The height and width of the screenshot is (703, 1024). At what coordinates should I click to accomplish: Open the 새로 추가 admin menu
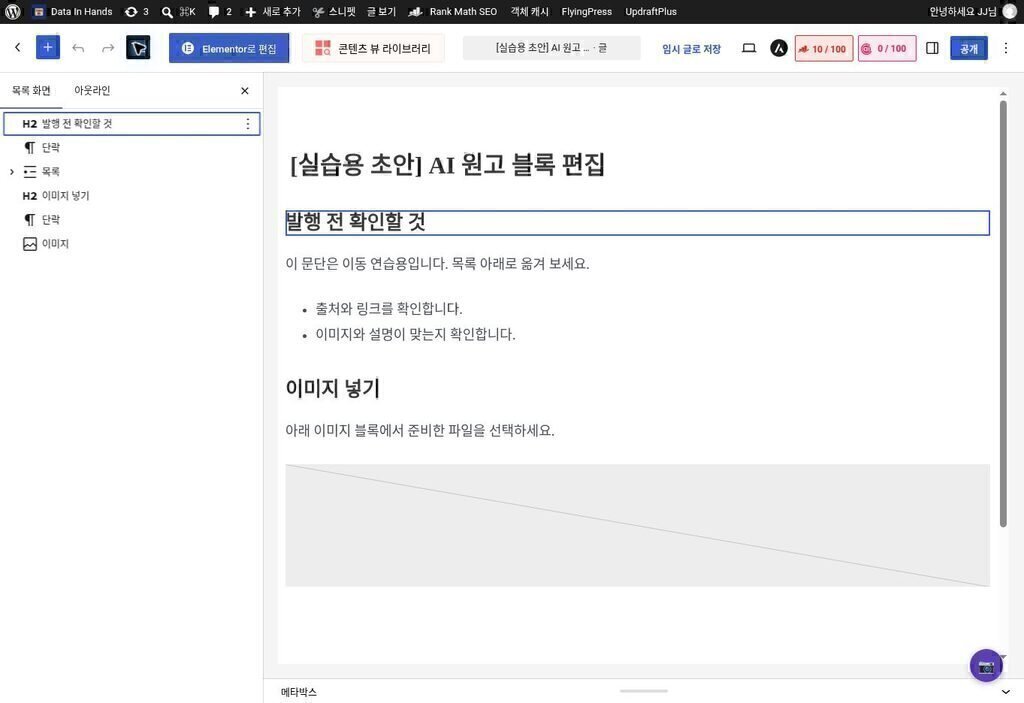tap(272, 12)
